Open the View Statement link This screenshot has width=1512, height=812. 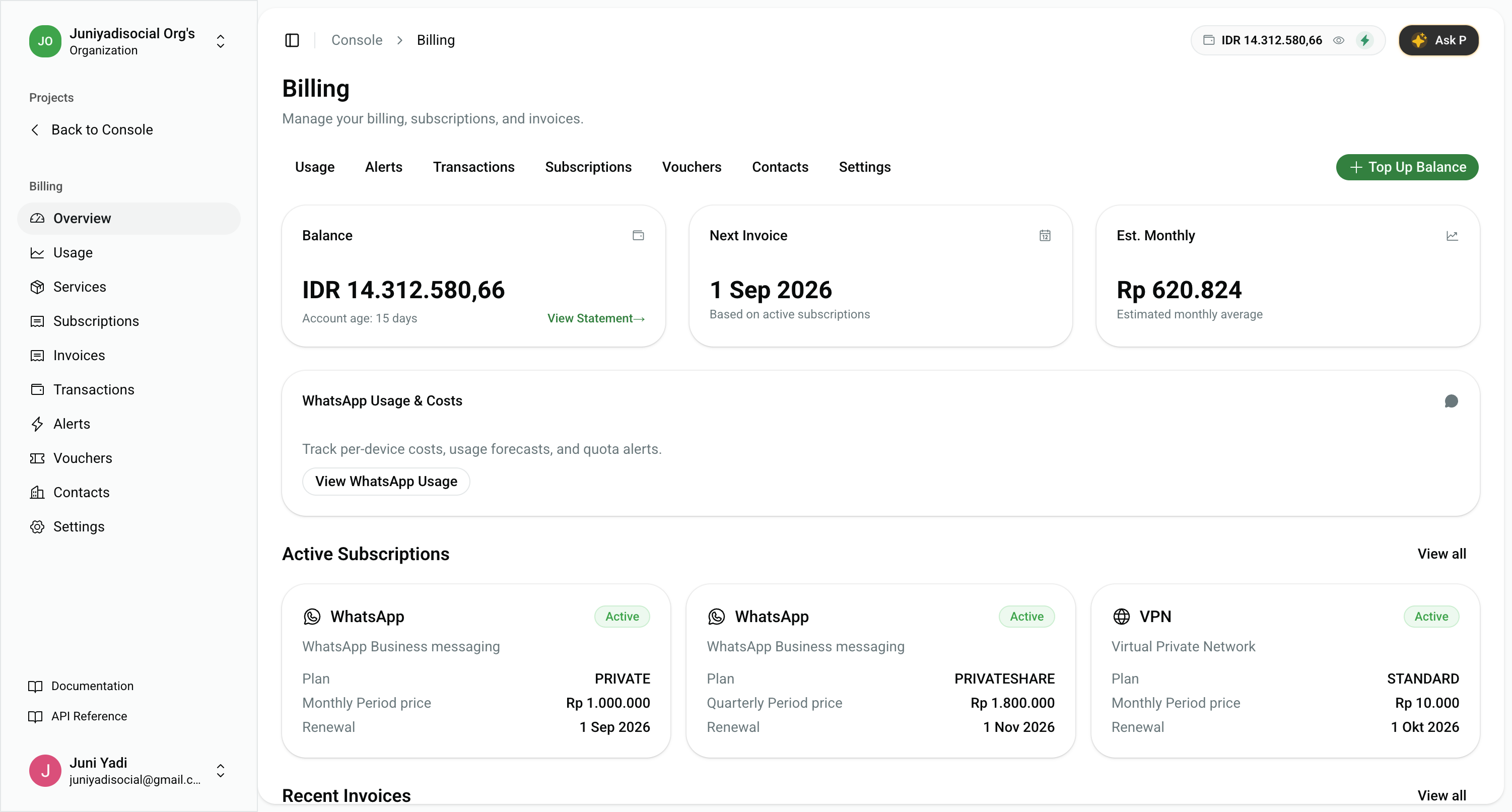pyautogui.click(x=596, y=318)
